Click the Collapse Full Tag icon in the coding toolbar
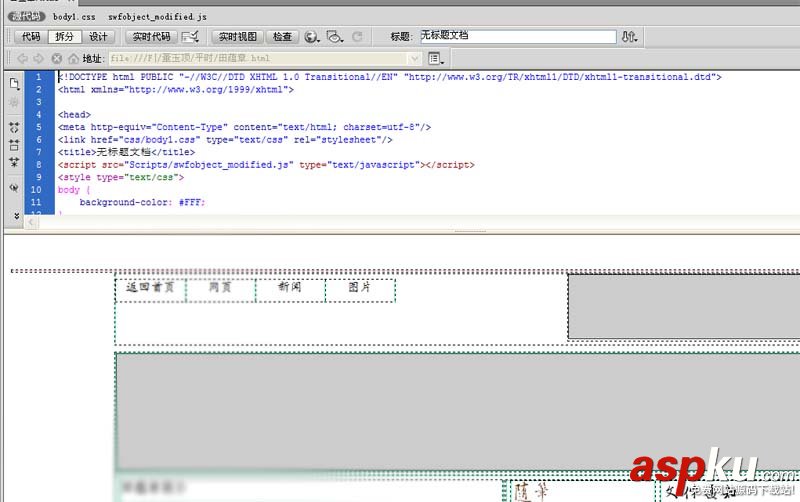800x502 pixels. pos(14,127)
